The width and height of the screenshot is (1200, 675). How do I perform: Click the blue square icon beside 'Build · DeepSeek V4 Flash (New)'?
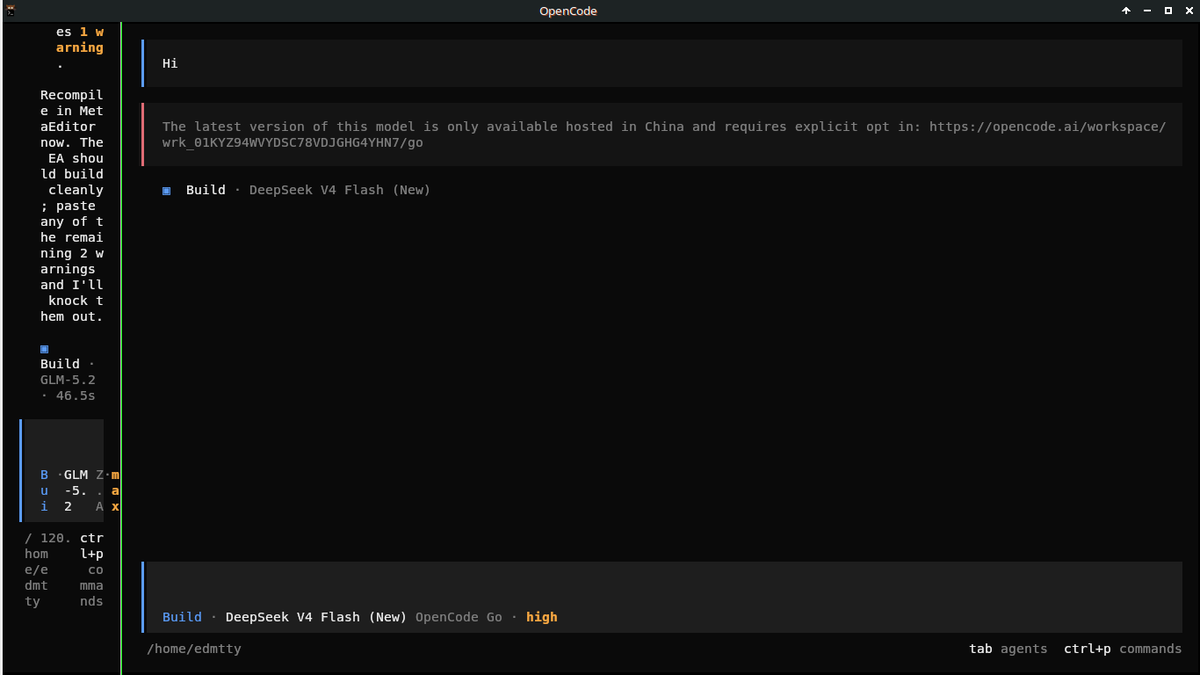(x=167, y=190)
